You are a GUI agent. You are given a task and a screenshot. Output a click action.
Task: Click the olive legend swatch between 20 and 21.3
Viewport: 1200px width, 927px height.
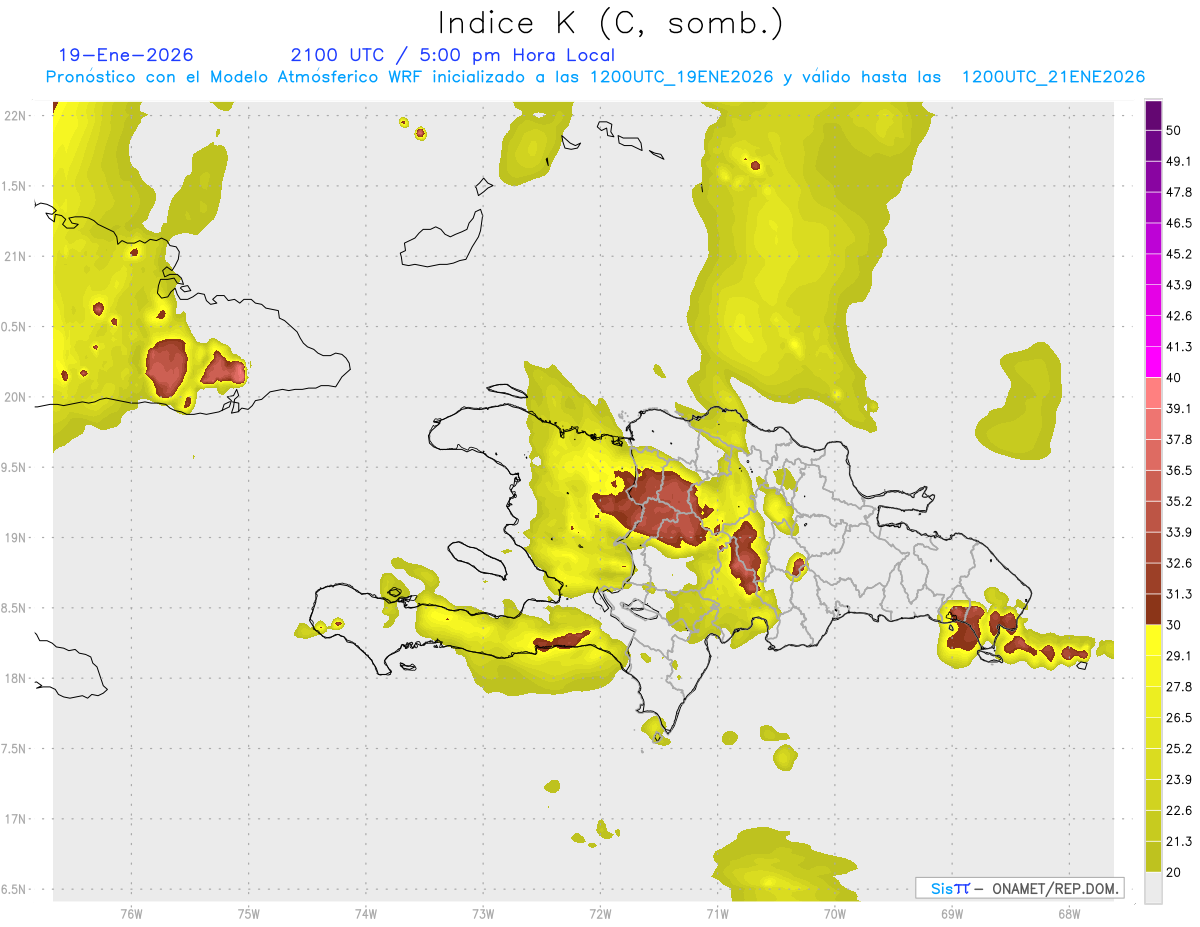tap(1153, 857)
